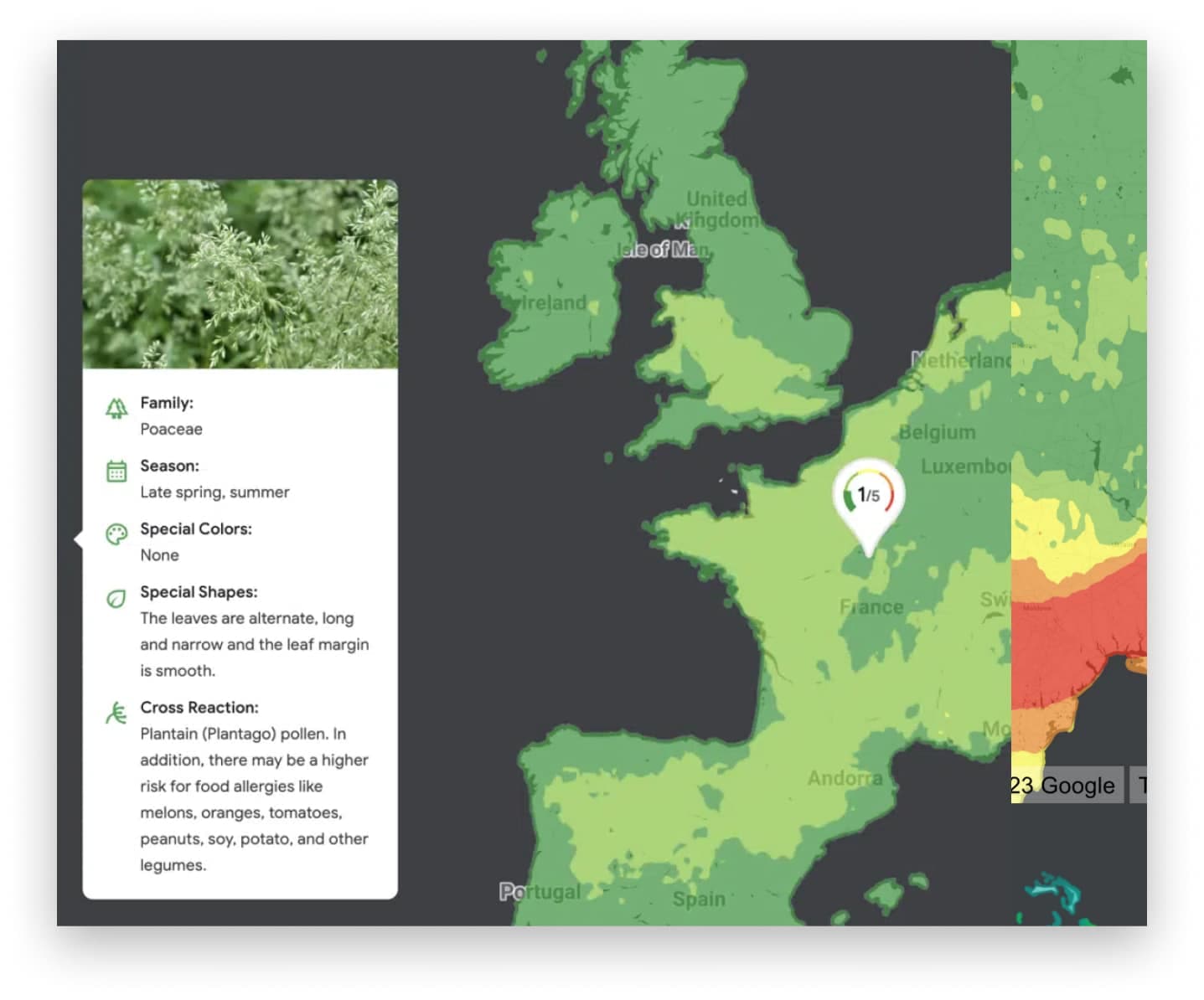Click the Spain label on map
This screenshot has width=1204, height=1000.
pyautogui.click(x=699, y=899)
